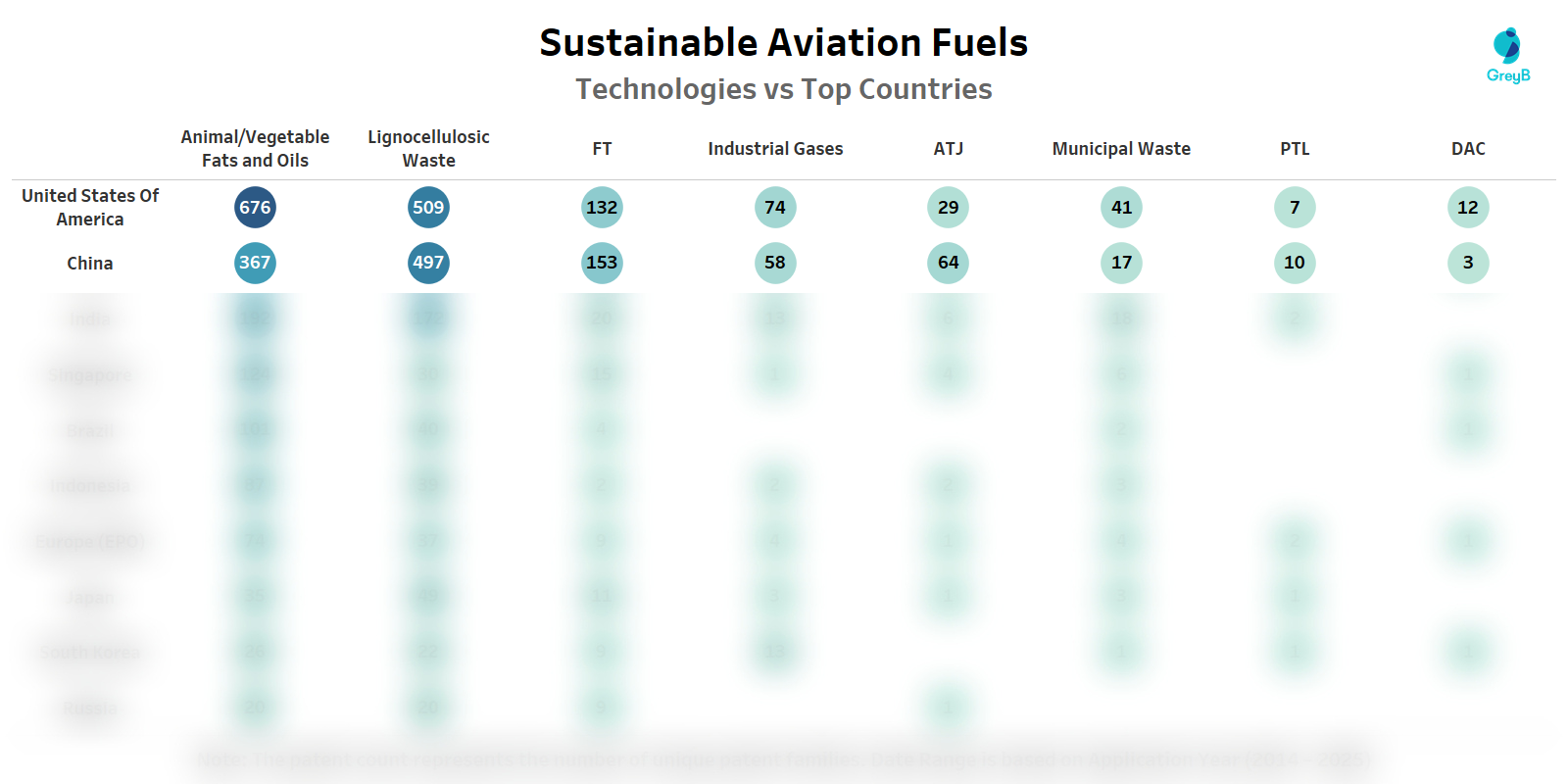Click the Industrial Gases column header

click(775, 149)
